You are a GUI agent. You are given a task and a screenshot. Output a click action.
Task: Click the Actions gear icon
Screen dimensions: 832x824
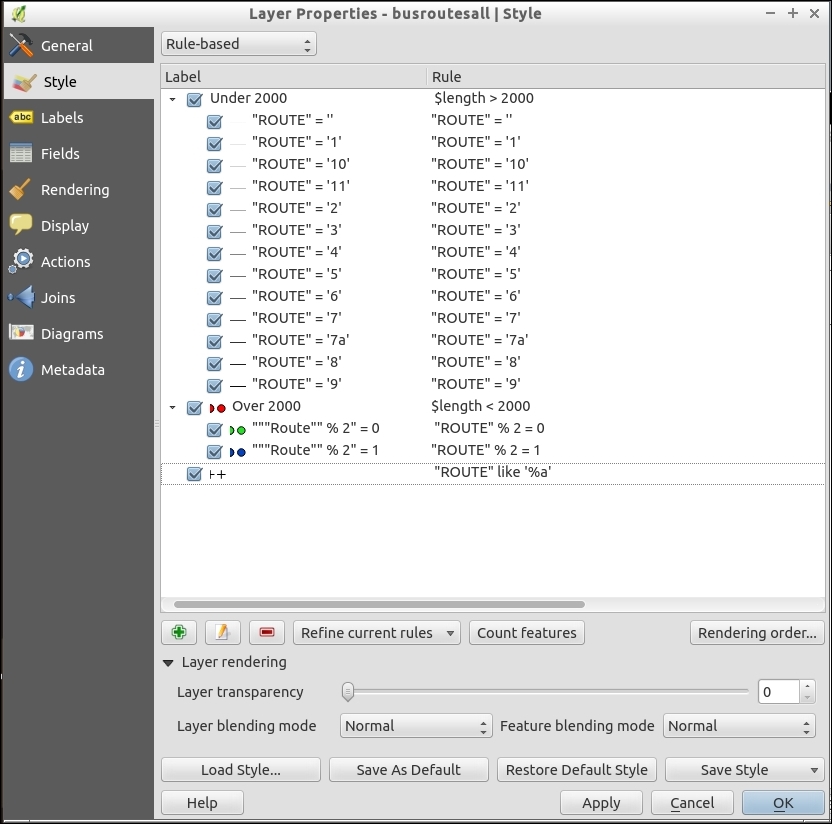21,261
